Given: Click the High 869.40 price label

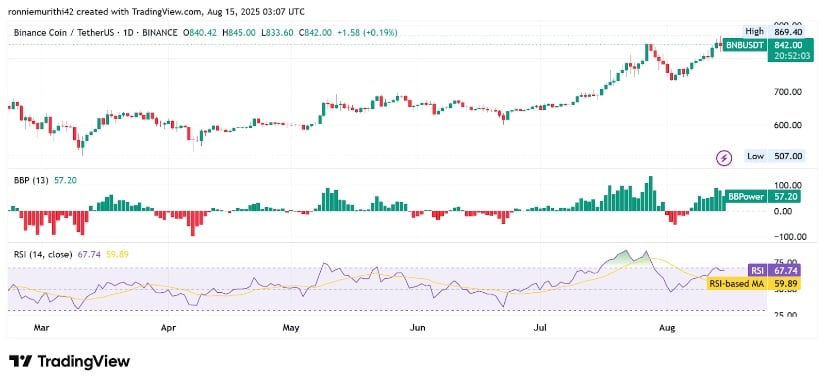Looking at the screenshot, I should coord(774,32).
